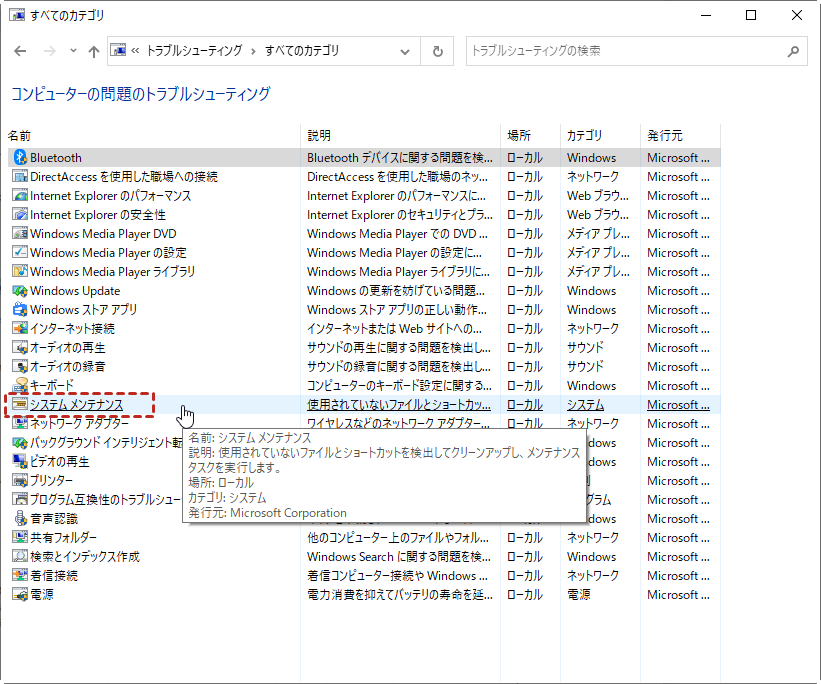Screen dimensions: 821x684
Task: Click the Windows Update troubleshooter icon
Action: [x=20, y=290]
